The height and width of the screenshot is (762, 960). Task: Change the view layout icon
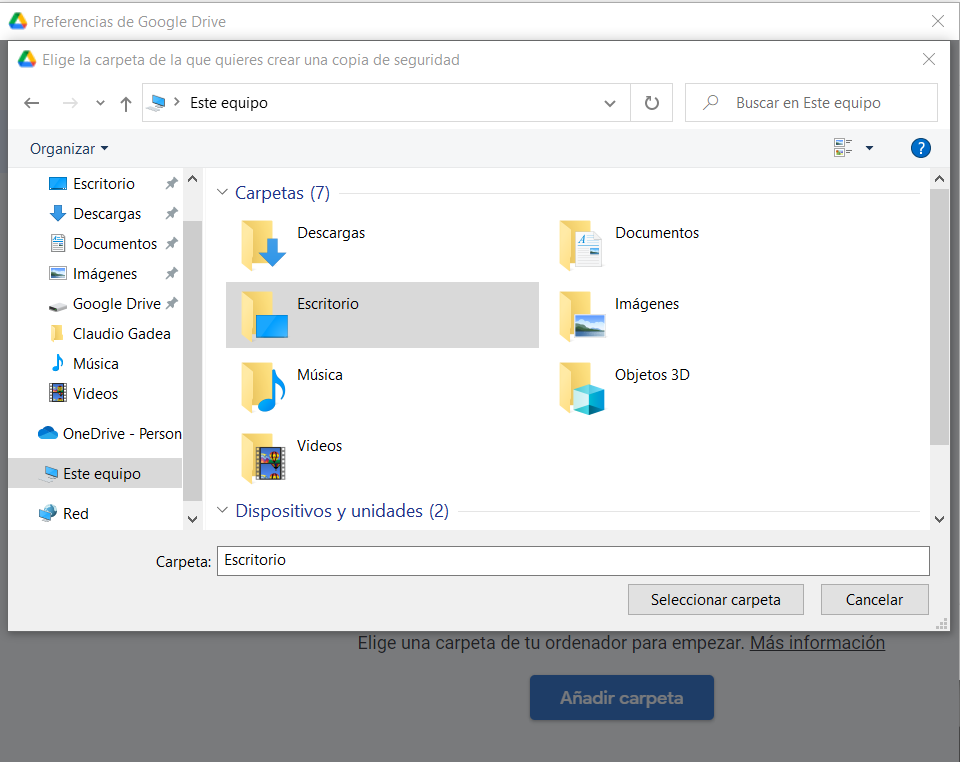pos(843,148)
